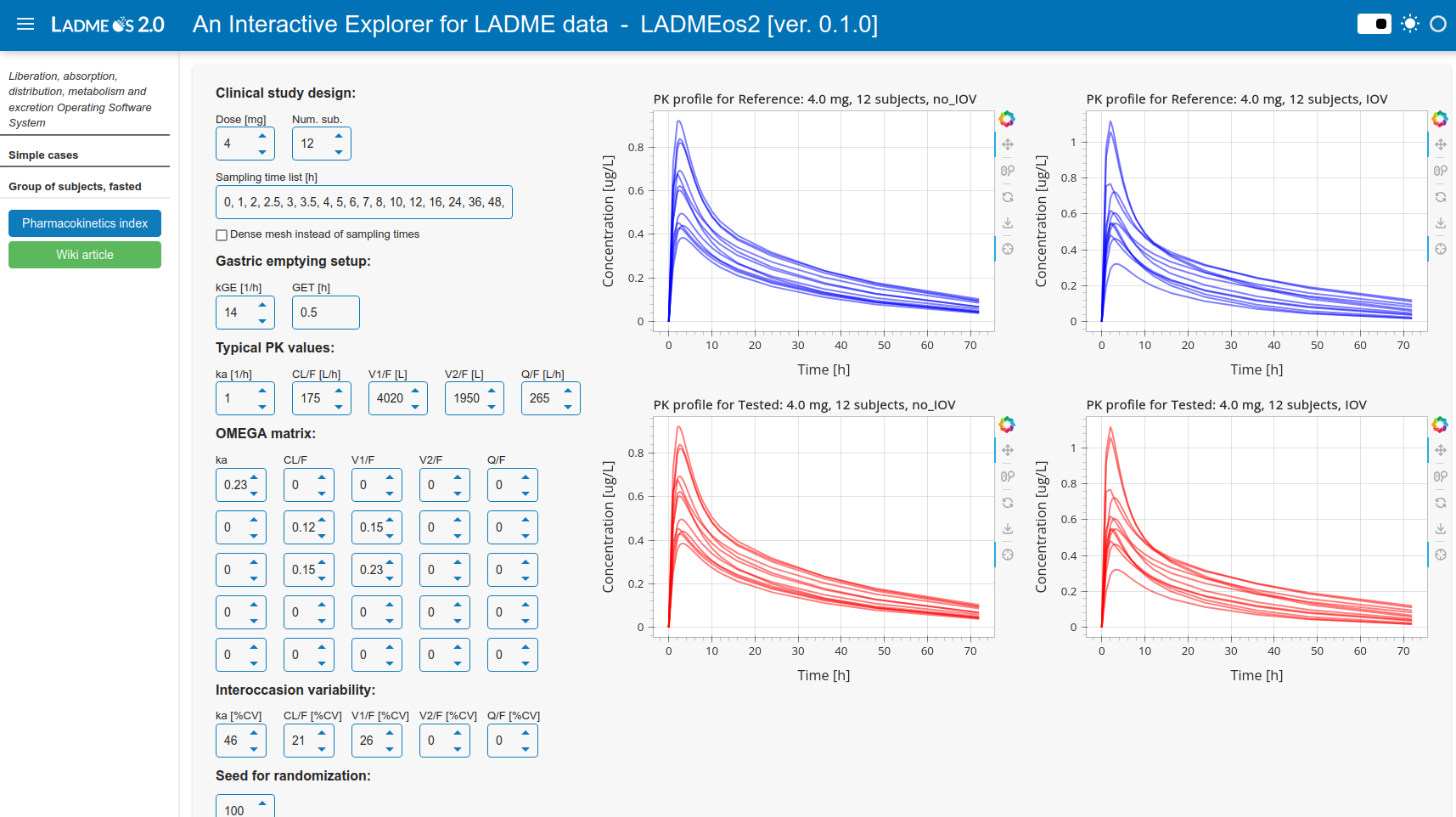Activate wheel zoom on Reference no_IOV plot
The height and width of the screenshot is (817, 1456).
pos(1008,171)
